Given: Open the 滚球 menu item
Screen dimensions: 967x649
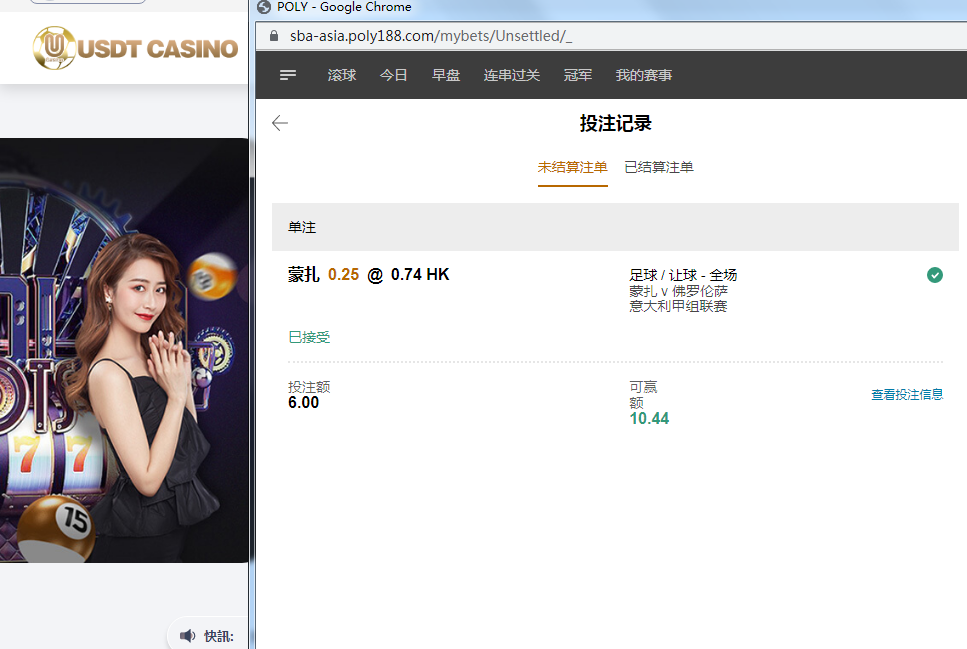Looking at the screenshot, I should point(342,75).
